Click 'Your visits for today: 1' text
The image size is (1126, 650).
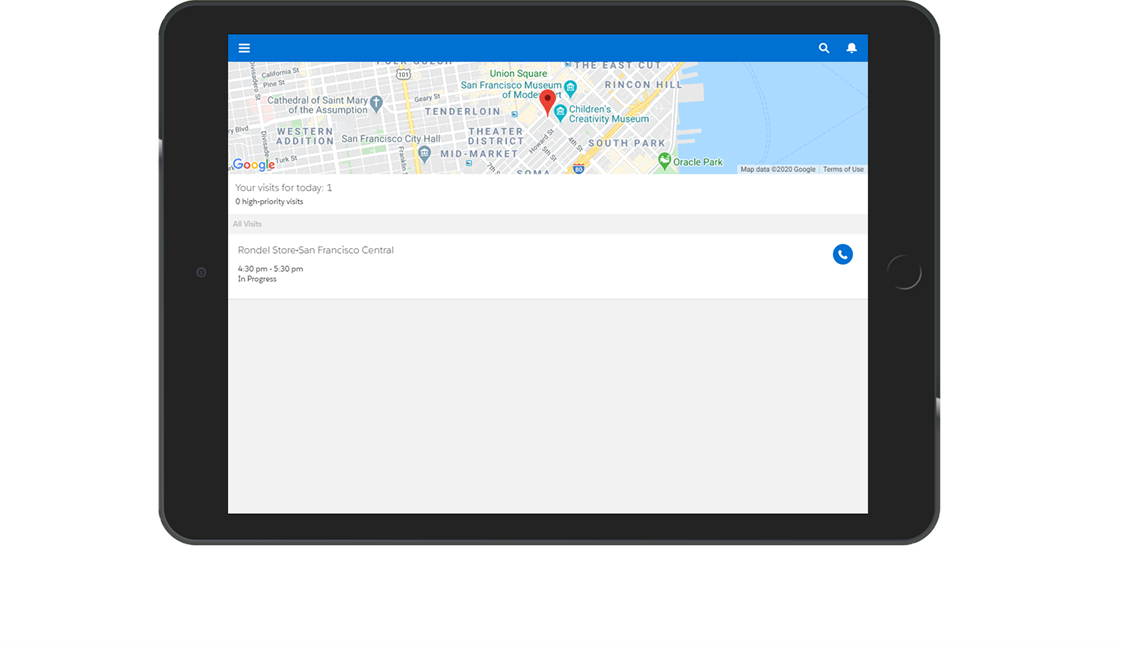tap(284, 187)
